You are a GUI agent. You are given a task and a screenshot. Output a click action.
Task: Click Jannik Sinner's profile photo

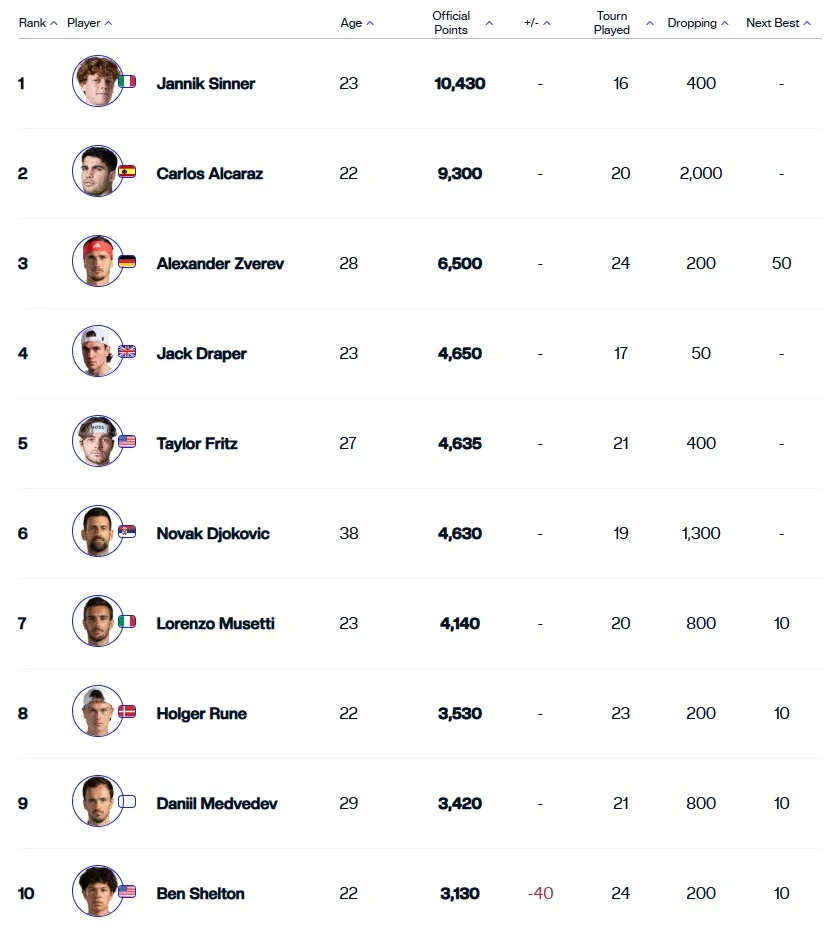tap(97, 82)
